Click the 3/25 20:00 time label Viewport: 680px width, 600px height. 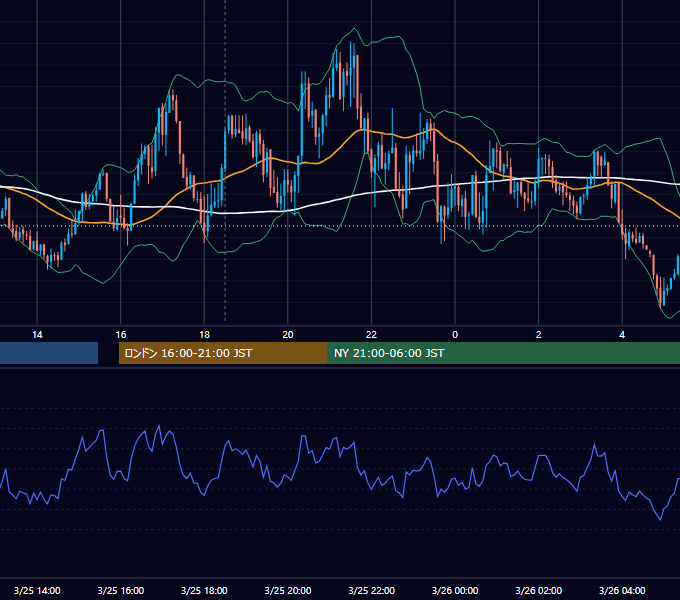tap(288, 590)
